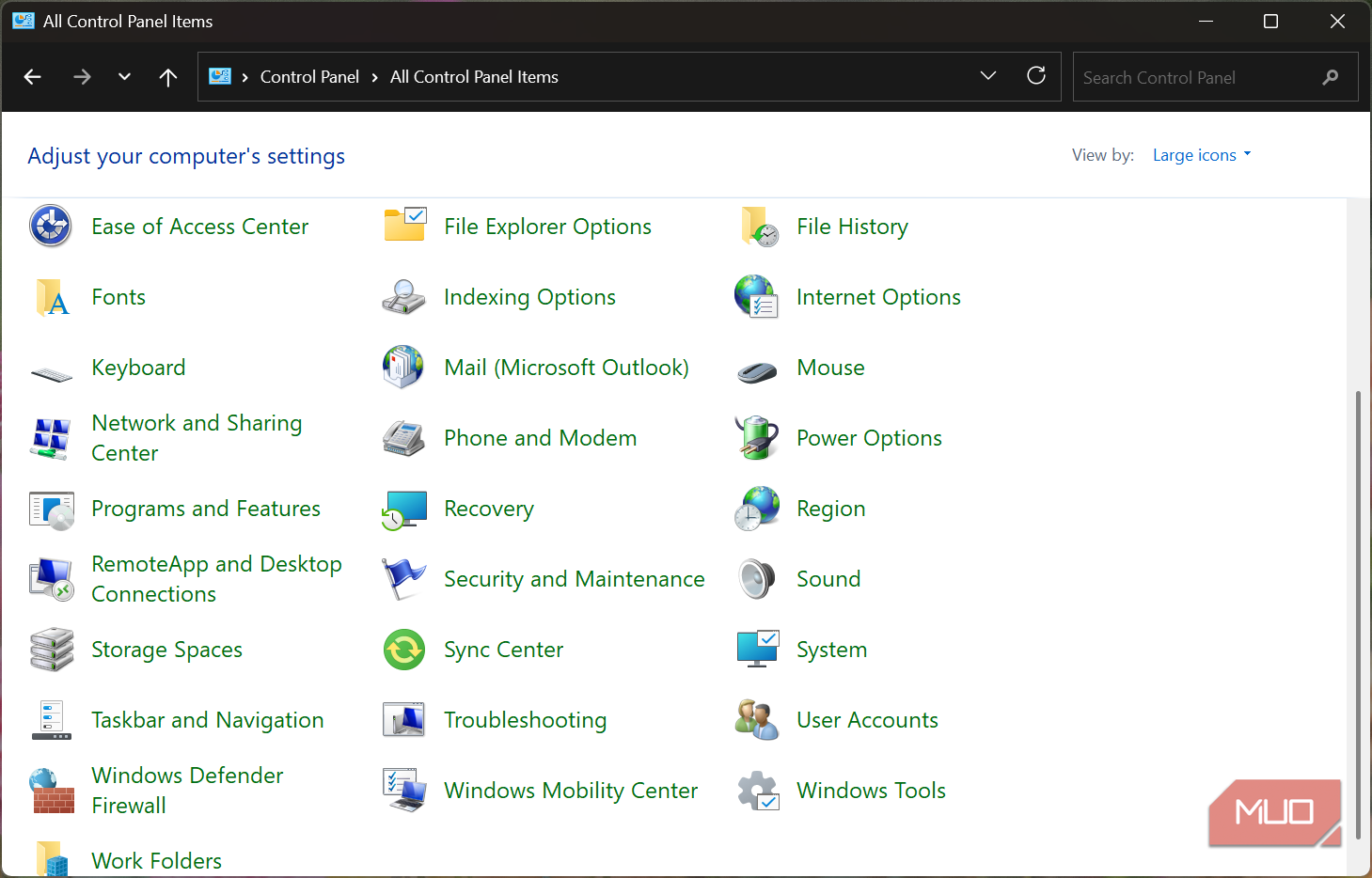Expand the address bar history dropdown
The image size is (1372, 878).
[988, 76]
